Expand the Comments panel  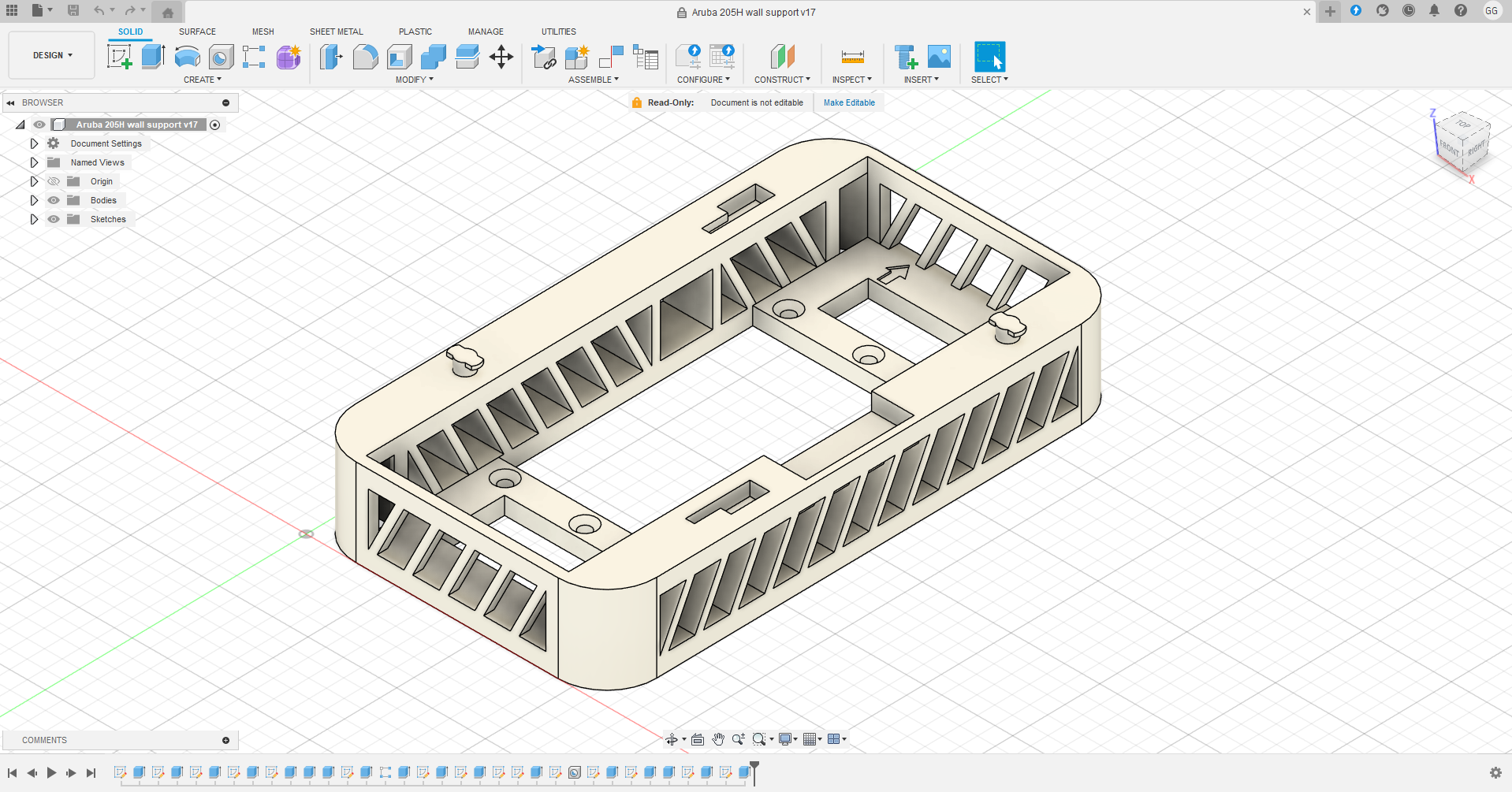click(x=226, y=740)
